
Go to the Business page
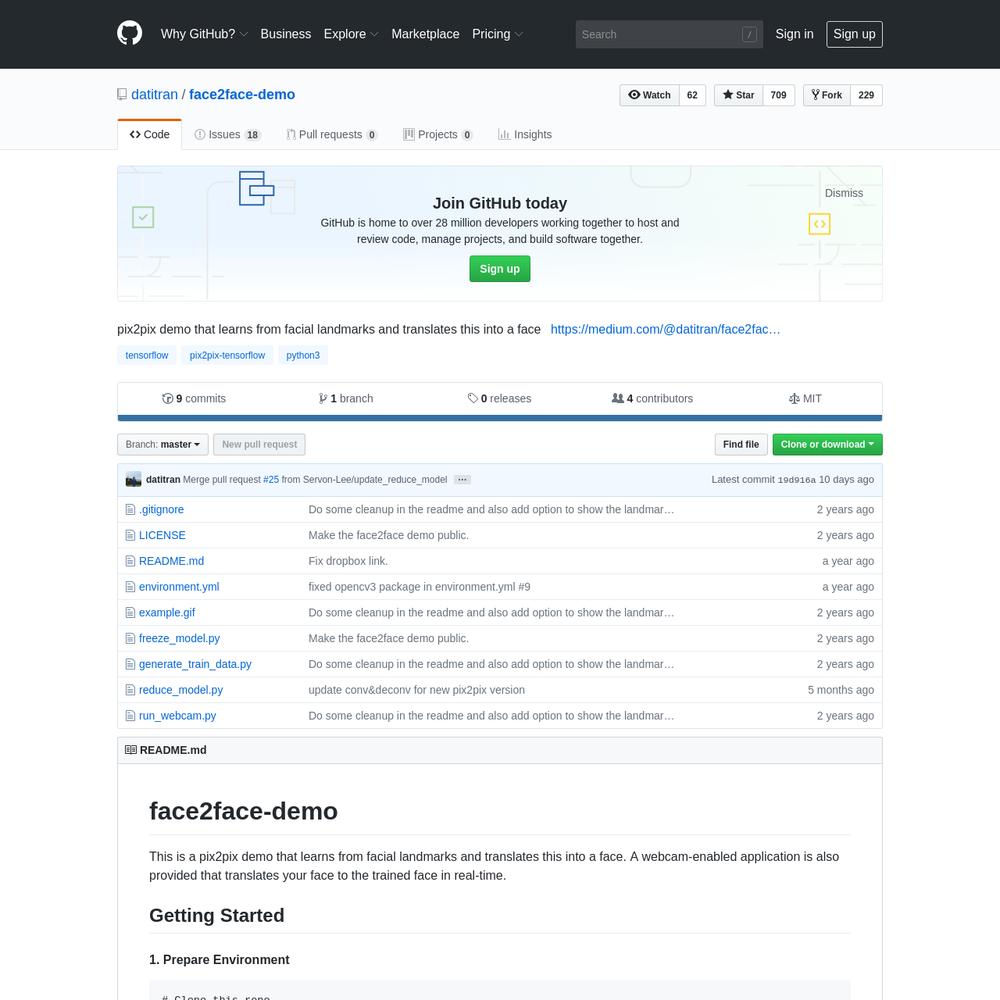tap(286, 34)
